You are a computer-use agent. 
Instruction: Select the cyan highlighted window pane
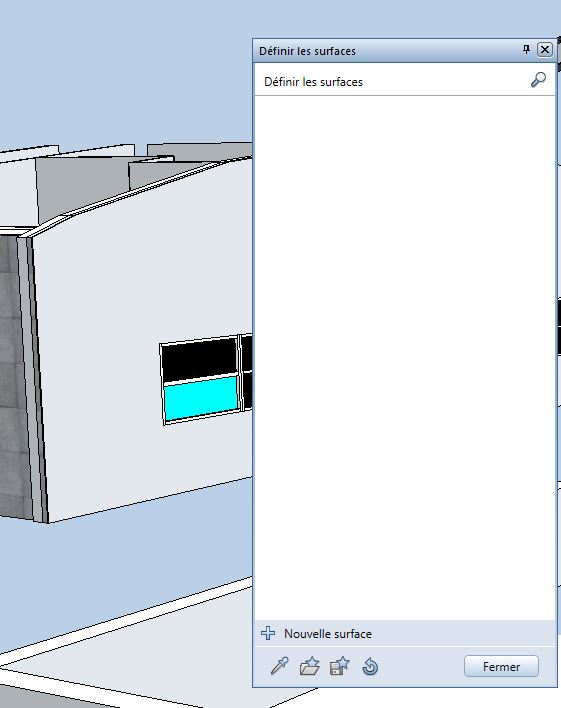(201, 399)
